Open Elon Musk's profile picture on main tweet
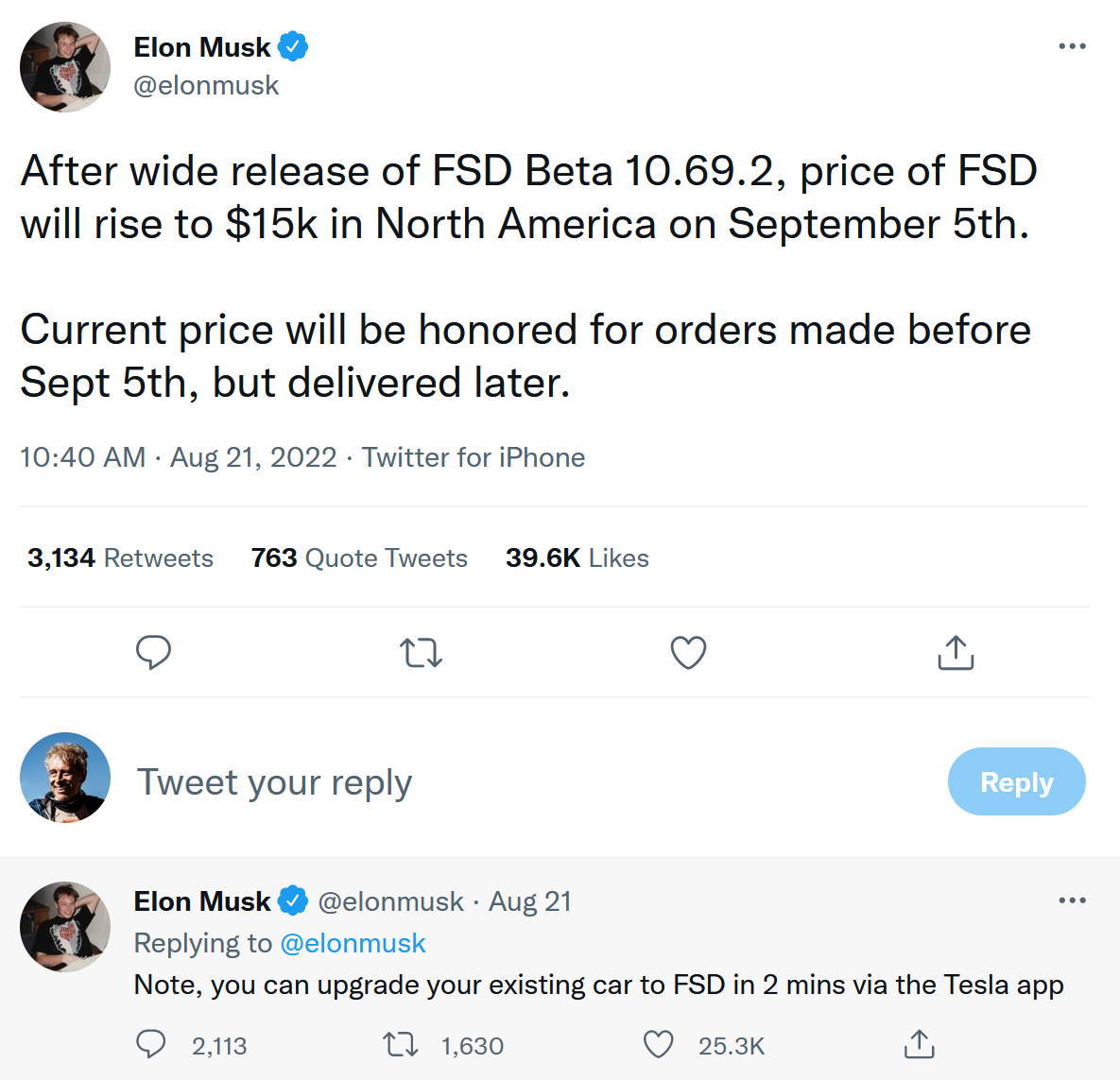Viewport: 1120px width, 1080px height. [x=65, y=67]
